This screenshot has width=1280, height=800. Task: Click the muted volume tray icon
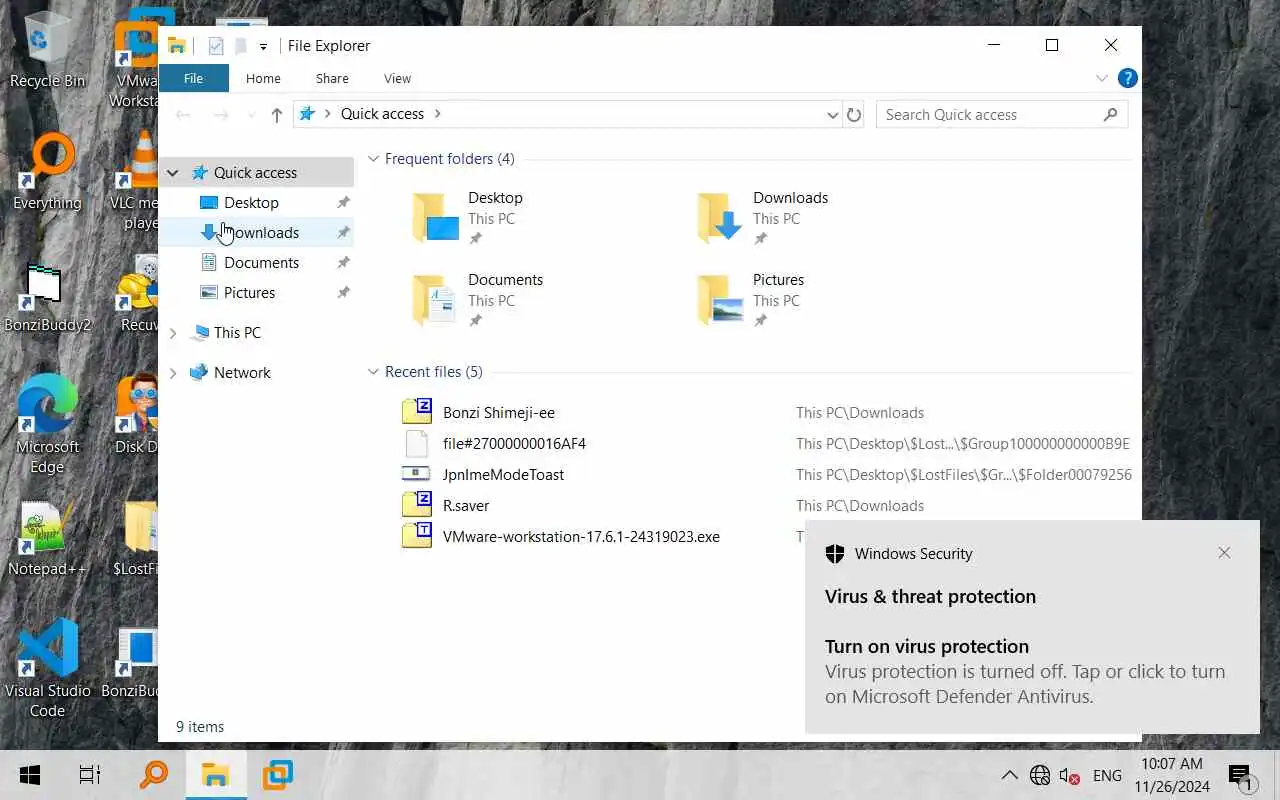pos(1069,776)
